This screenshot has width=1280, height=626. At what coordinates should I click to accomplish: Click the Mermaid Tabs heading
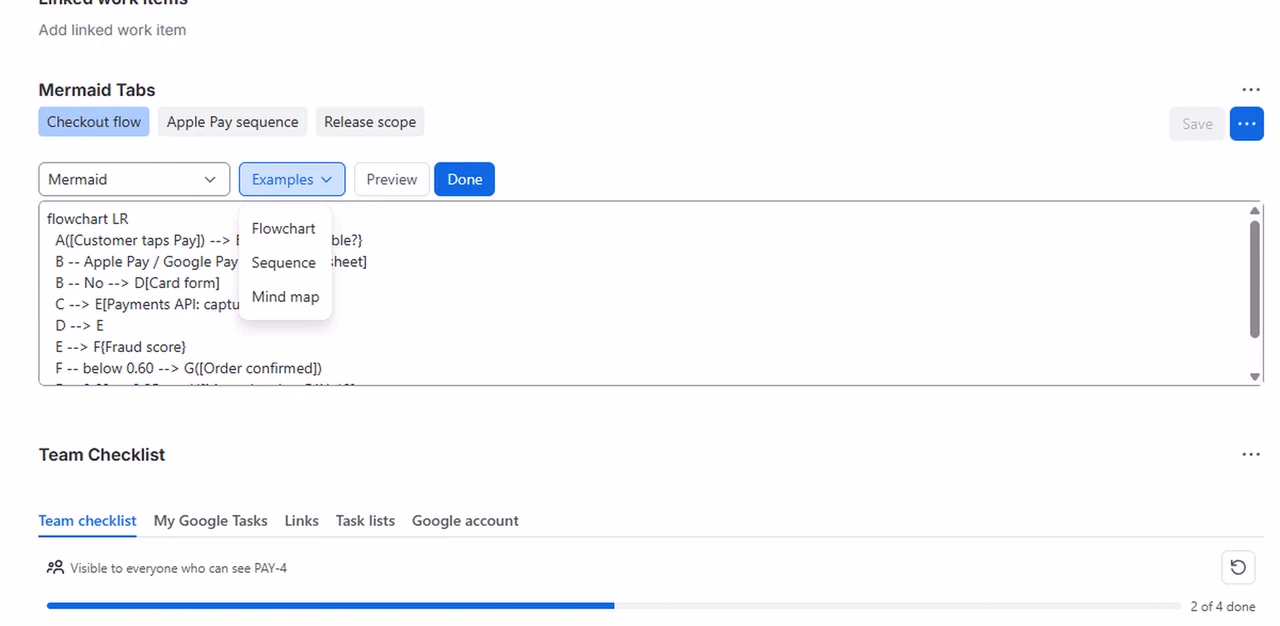pyautogui.click(x=97, y=90)
